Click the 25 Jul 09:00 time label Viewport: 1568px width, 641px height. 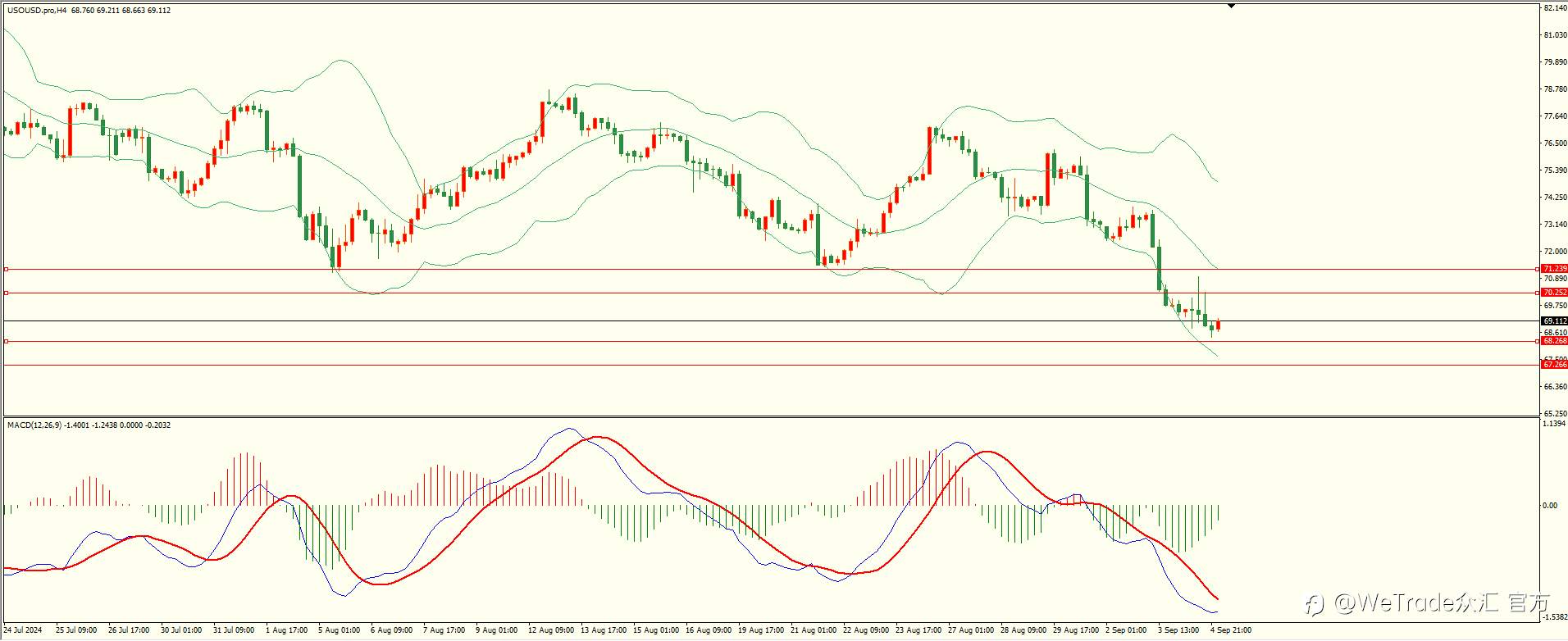[x=76, y=630]
